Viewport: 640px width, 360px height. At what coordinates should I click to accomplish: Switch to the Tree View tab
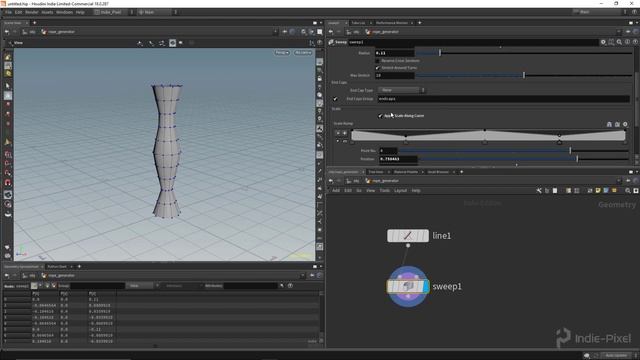click(x=376, y=172)
